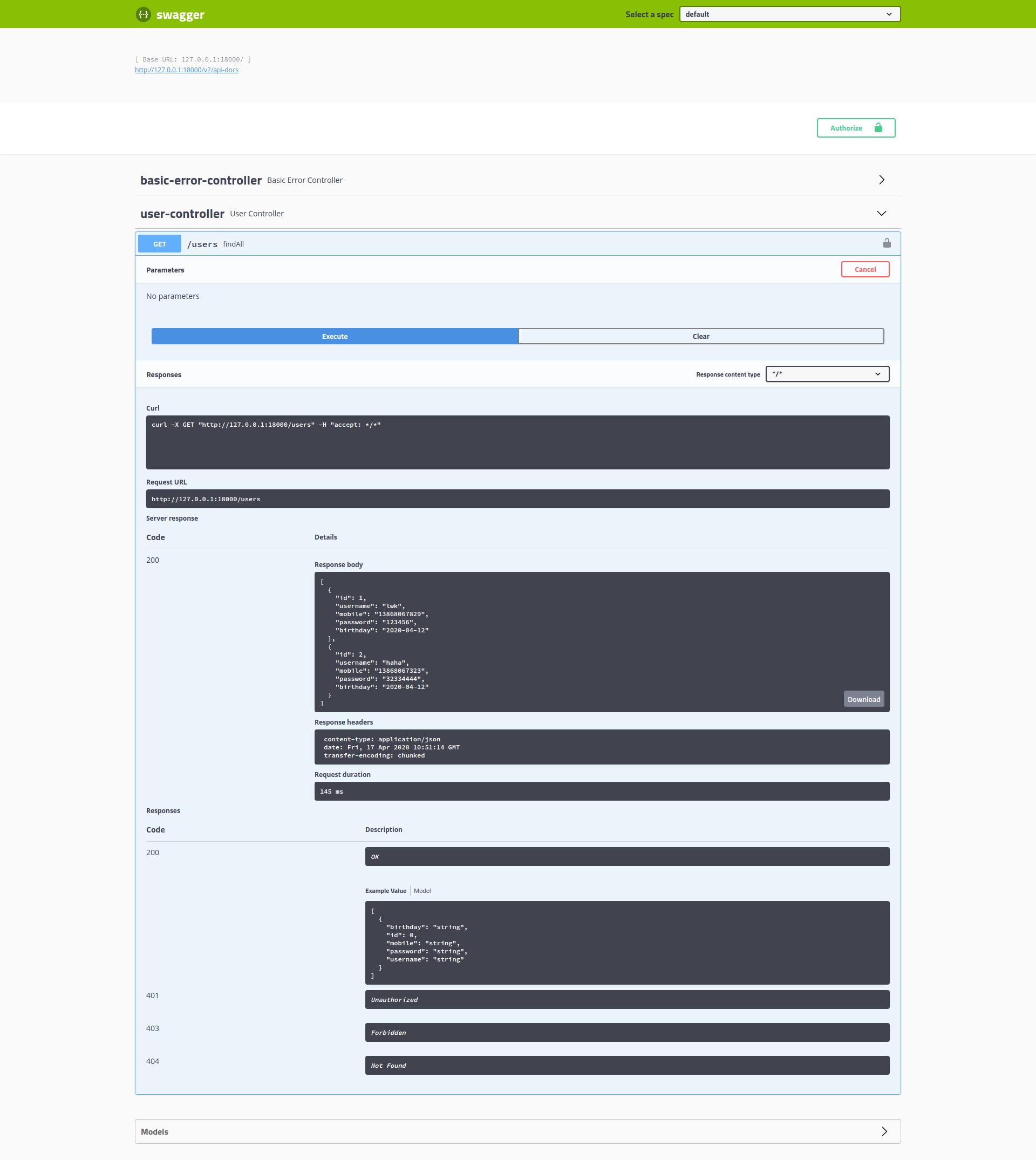Download the response body
Image resolution: width=1036 pixels, height=1160 pixels.
pos(863,699)
